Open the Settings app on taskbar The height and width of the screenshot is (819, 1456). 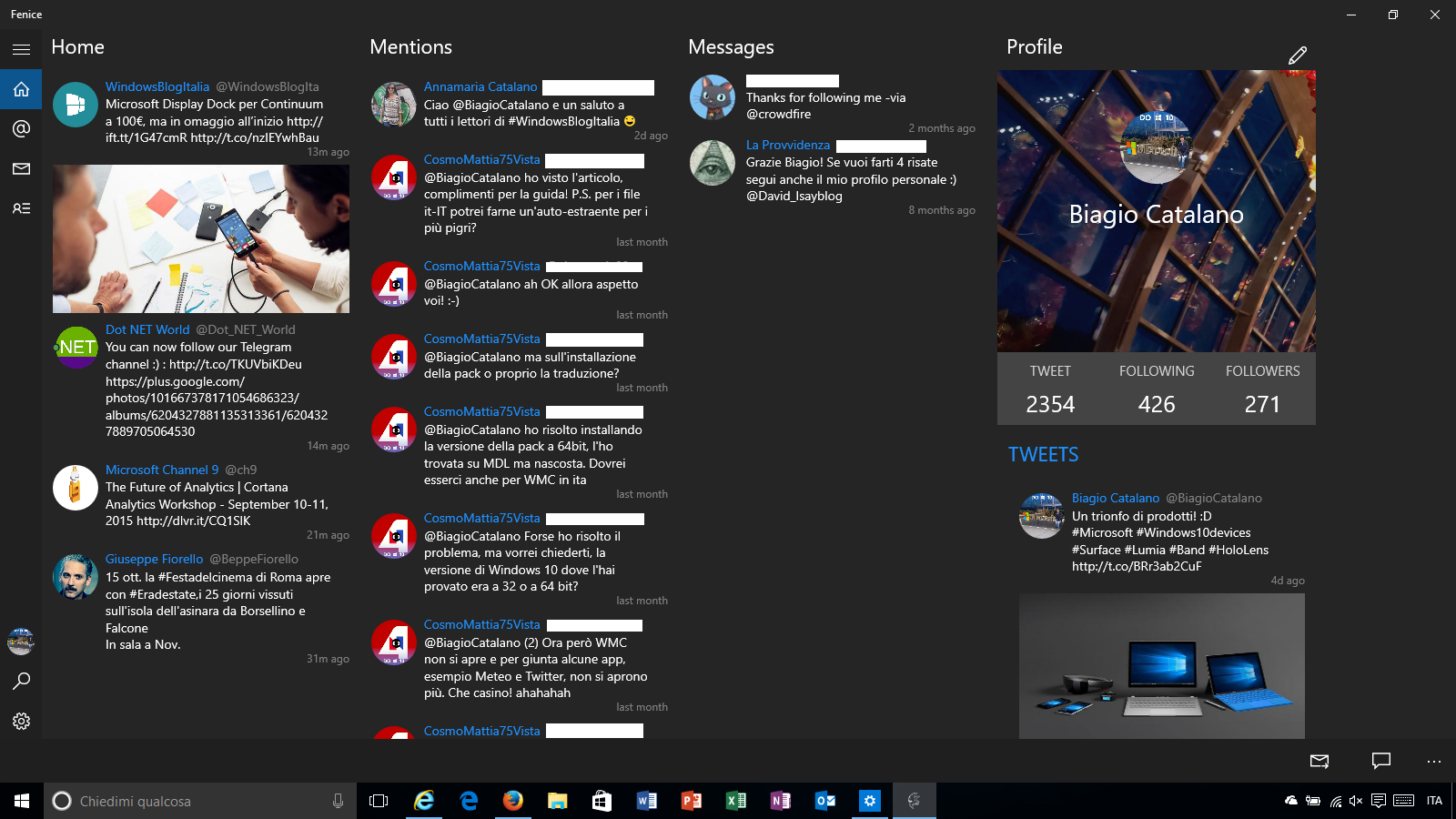870,801
